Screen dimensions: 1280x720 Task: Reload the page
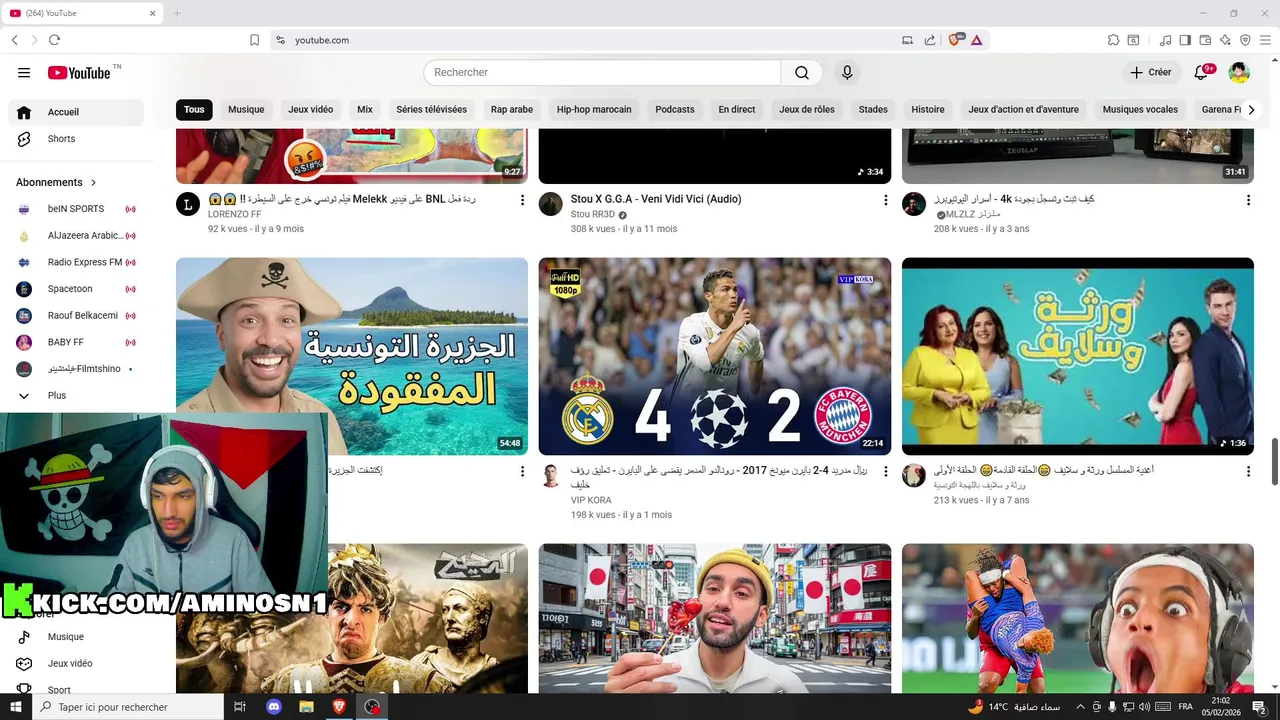click(x=54, y=40)
